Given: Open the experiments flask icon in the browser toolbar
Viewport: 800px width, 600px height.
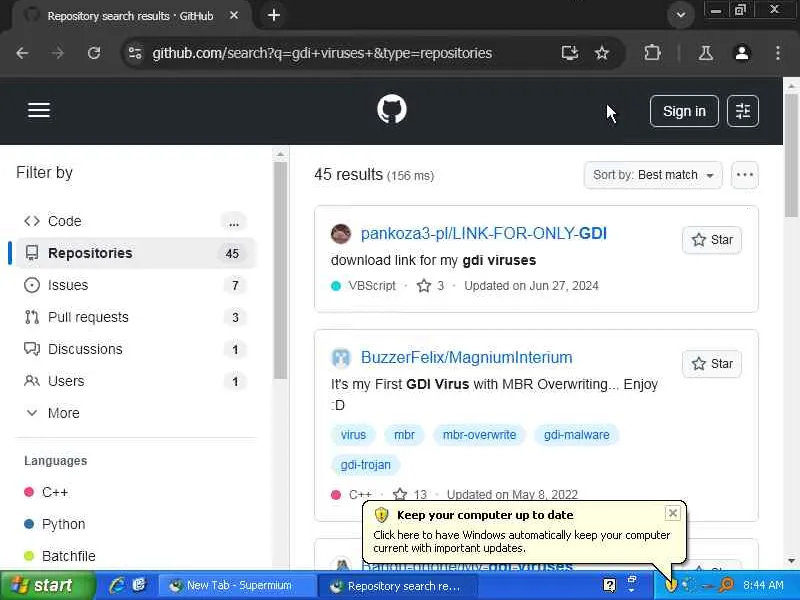Looking at the screenshot, I should coord(706,53).
